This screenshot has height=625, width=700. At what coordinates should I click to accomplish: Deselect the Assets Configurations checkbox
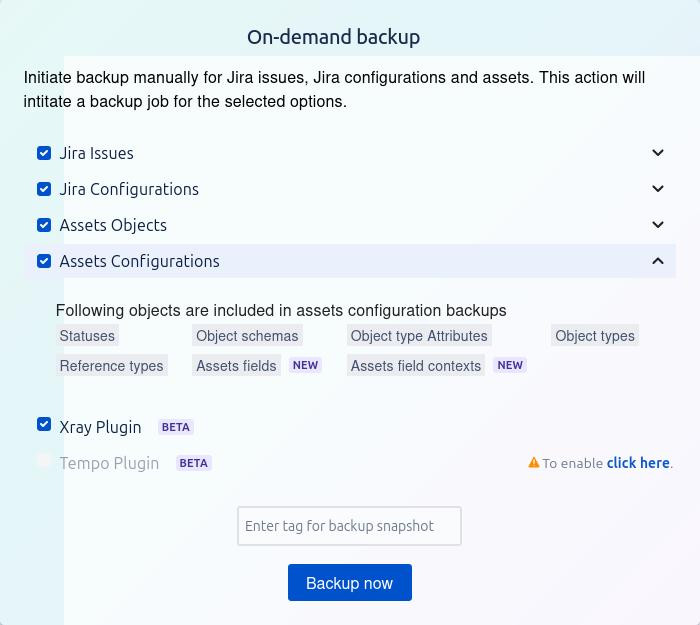tap(44, 261)
